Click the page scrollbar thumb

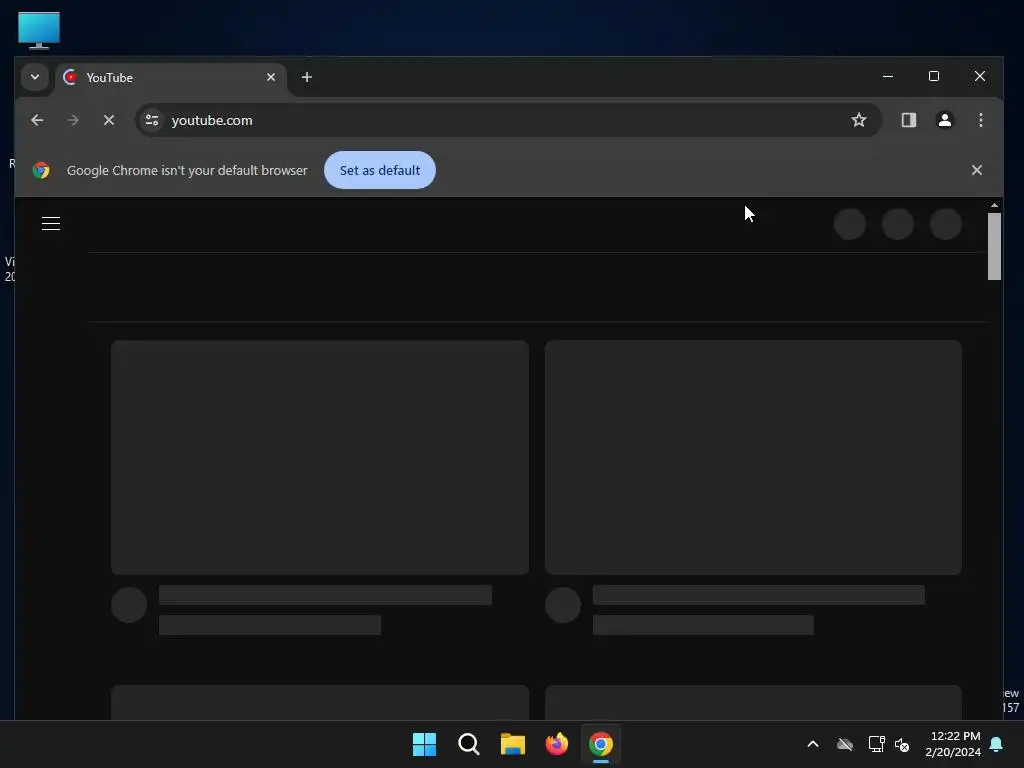pos(994,246)
